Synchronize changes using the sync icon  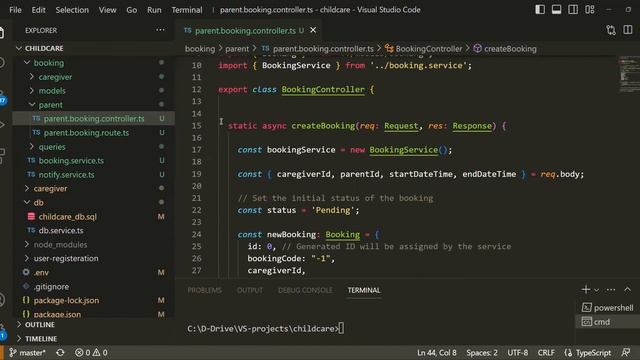[x=60, y=353]
